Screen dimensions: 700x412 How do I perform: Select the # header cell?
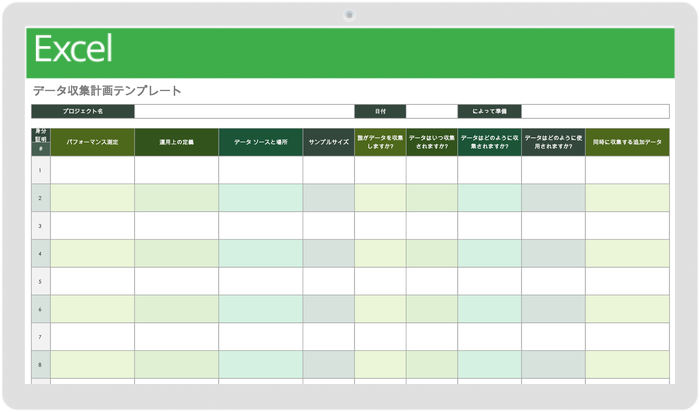(x=41, y=149)
